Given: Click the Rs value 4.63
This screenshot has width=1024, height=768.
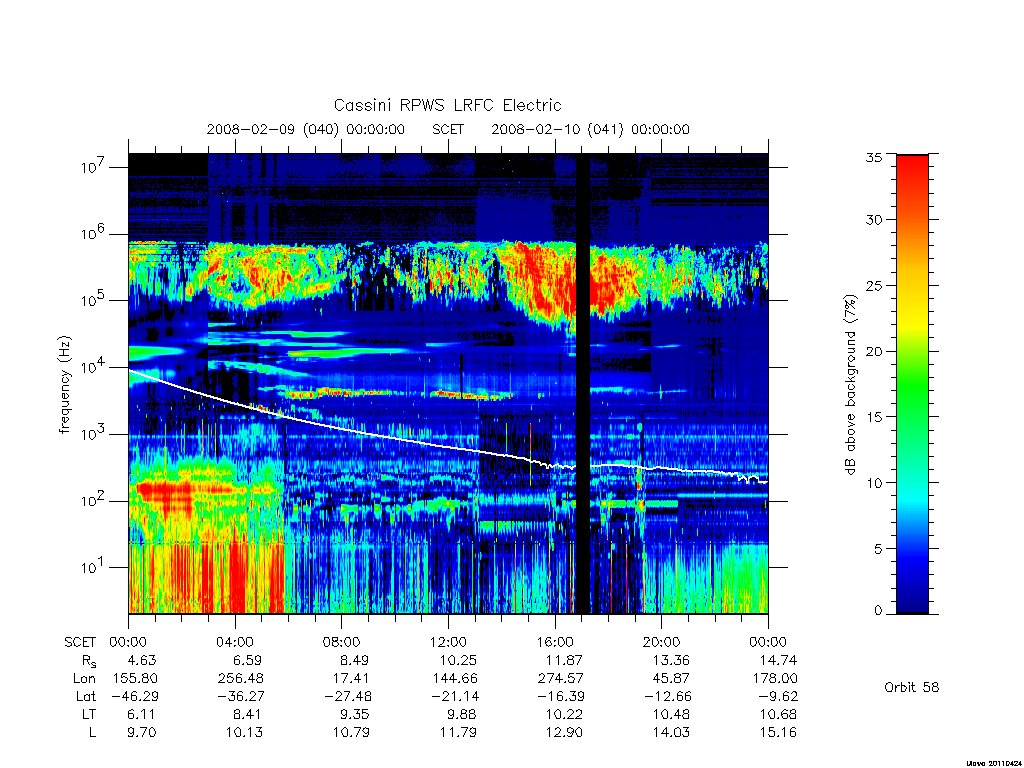Looking at the screenshot, I should 142,660.
